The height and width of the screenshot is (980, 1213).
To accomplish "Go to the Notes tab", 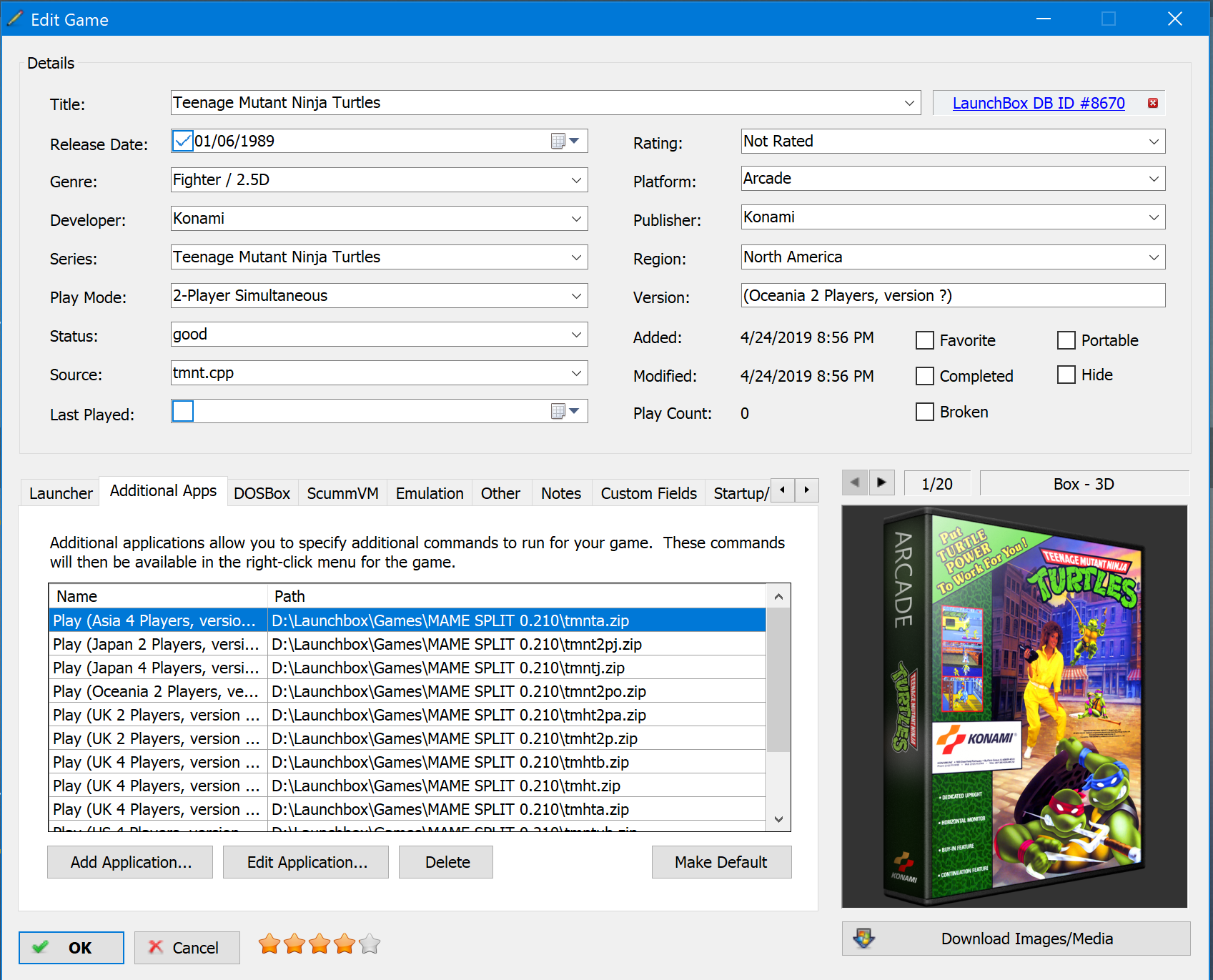I will 561,493.
